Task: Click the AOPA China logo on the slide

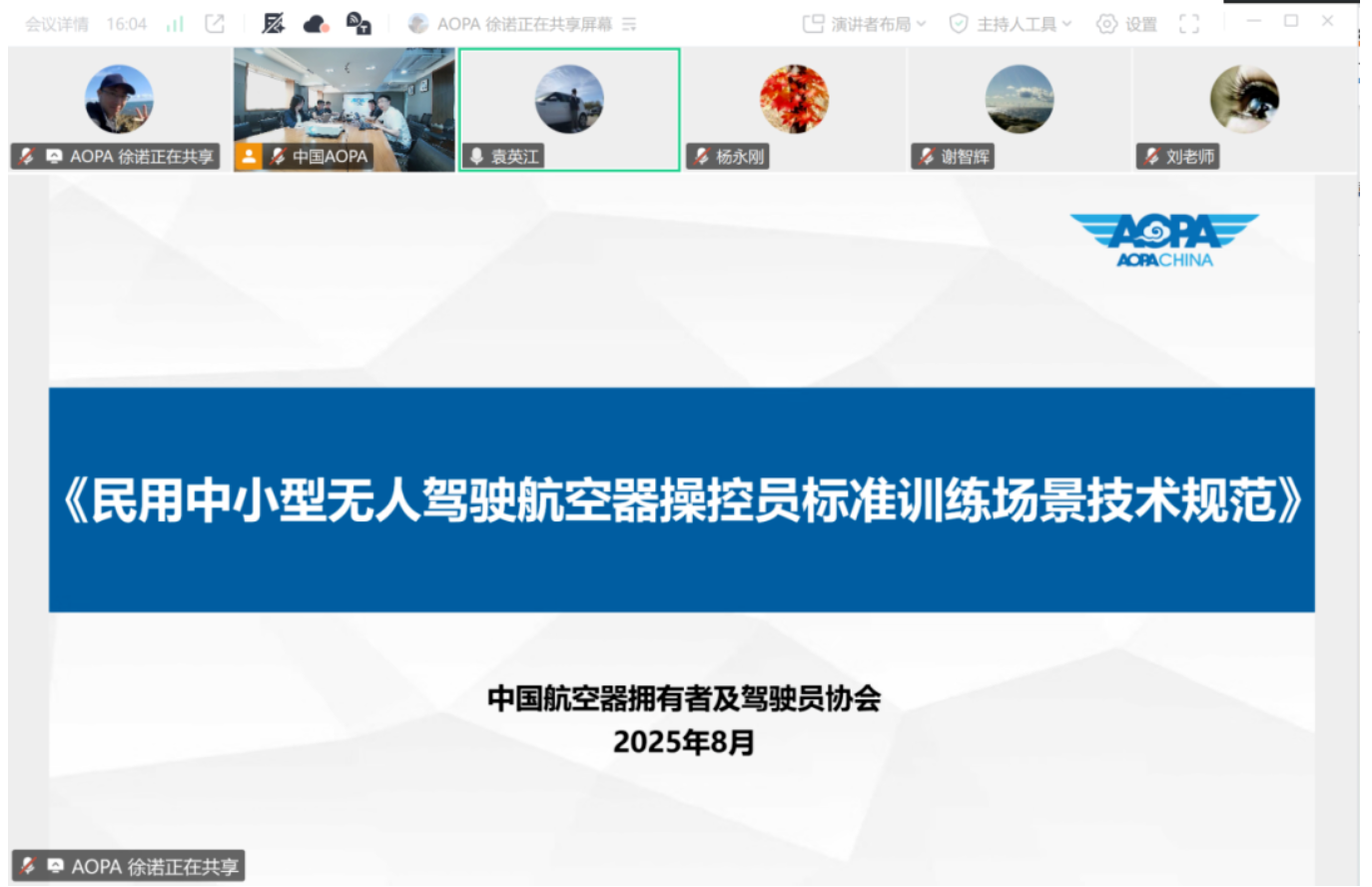Action: coord(1164,241)
